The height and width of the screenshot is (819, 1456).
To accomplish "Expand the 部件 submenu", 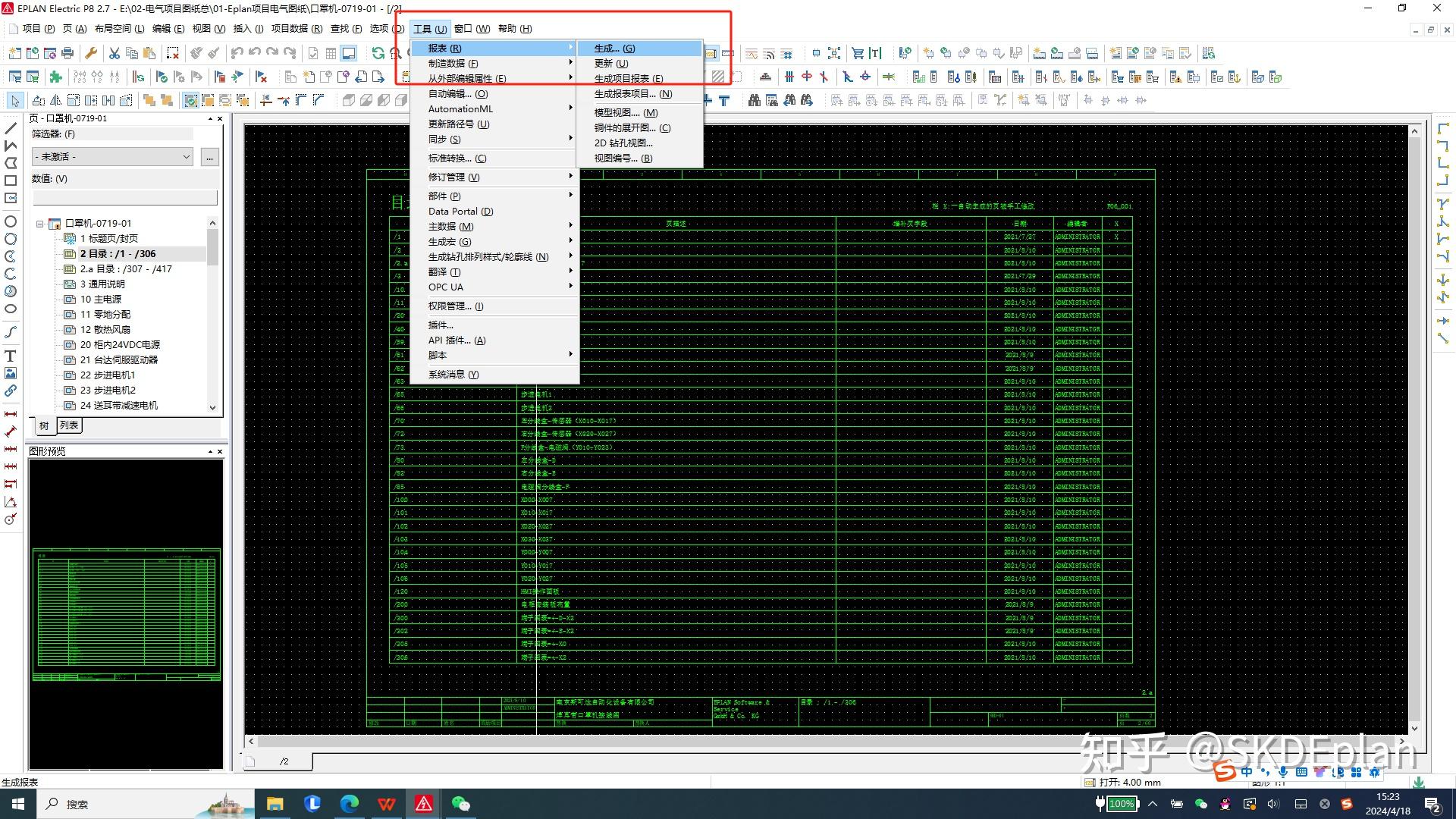I will pos(494,196).
